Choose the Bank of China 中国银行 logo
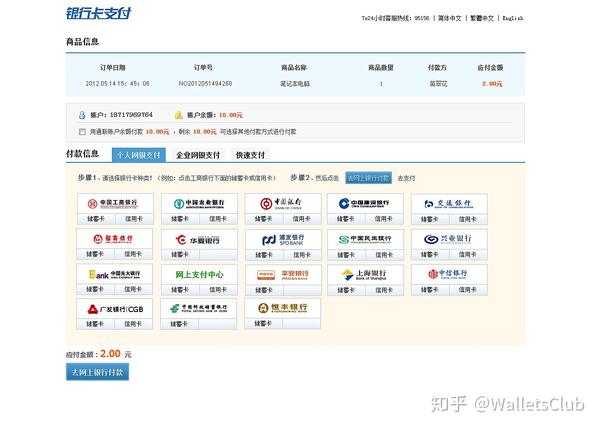 [x=281, y=204]
